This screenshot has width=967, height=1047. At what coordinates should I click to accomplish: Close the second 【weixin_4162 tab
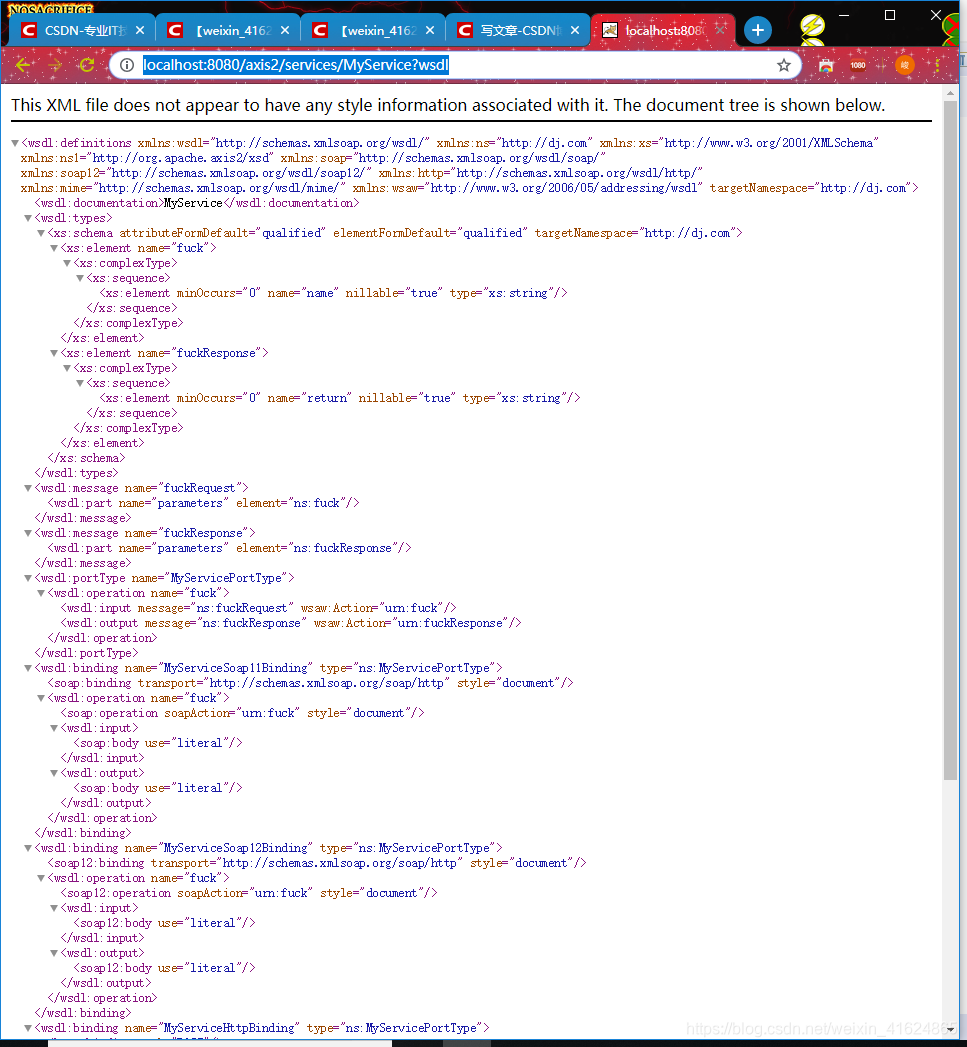point(430,30)
